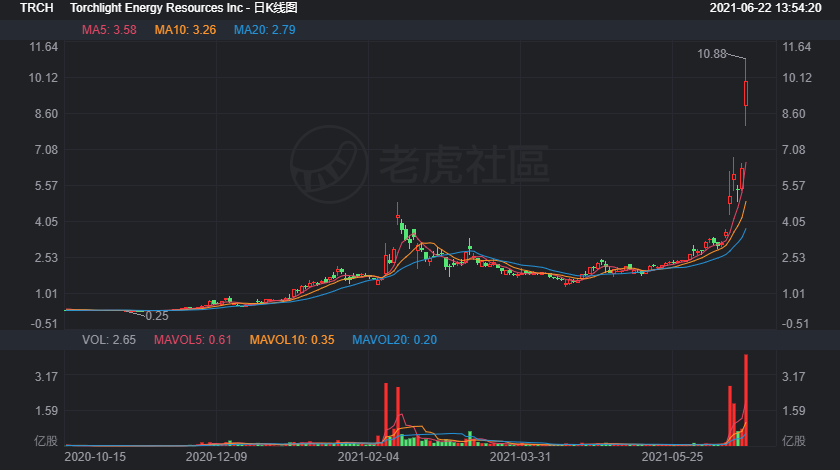Image resolution: width=840 pixels, height=470 pixels.
Task: Click the left axis 2.53 price label
Action: tap(46, 258)
